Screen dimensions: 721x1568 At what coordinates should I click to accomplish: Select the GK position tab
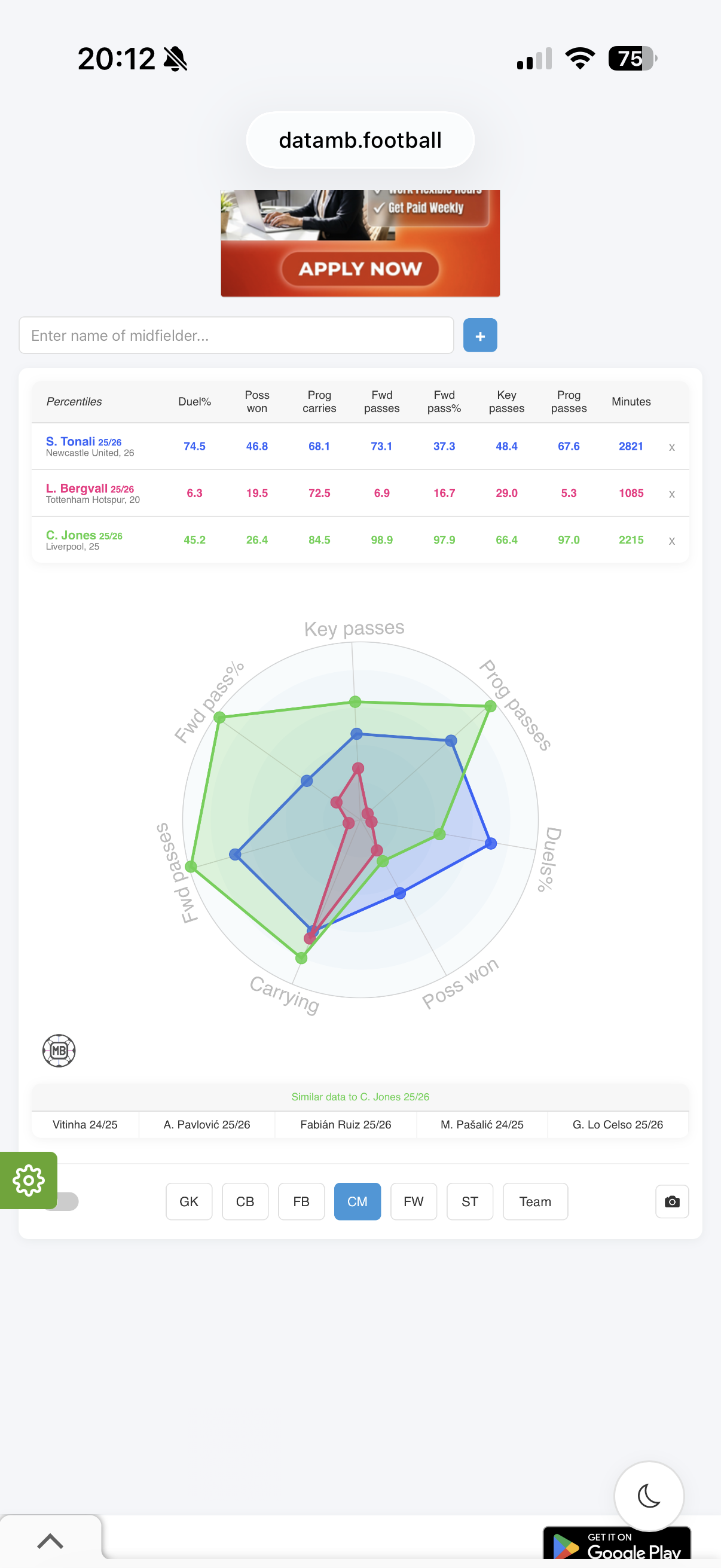[x=188, y=1201]
